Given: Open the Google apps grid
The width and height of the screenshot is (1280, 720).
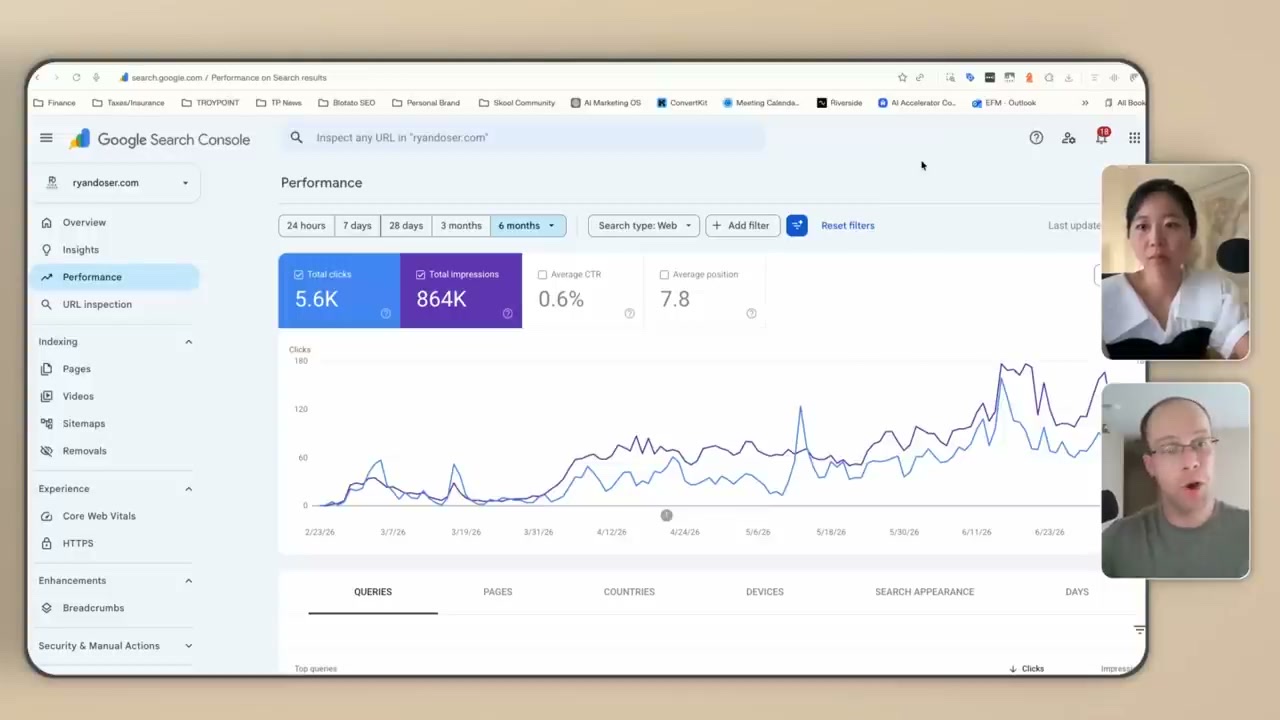Looking at the screenshot, I should point(1134,138).
